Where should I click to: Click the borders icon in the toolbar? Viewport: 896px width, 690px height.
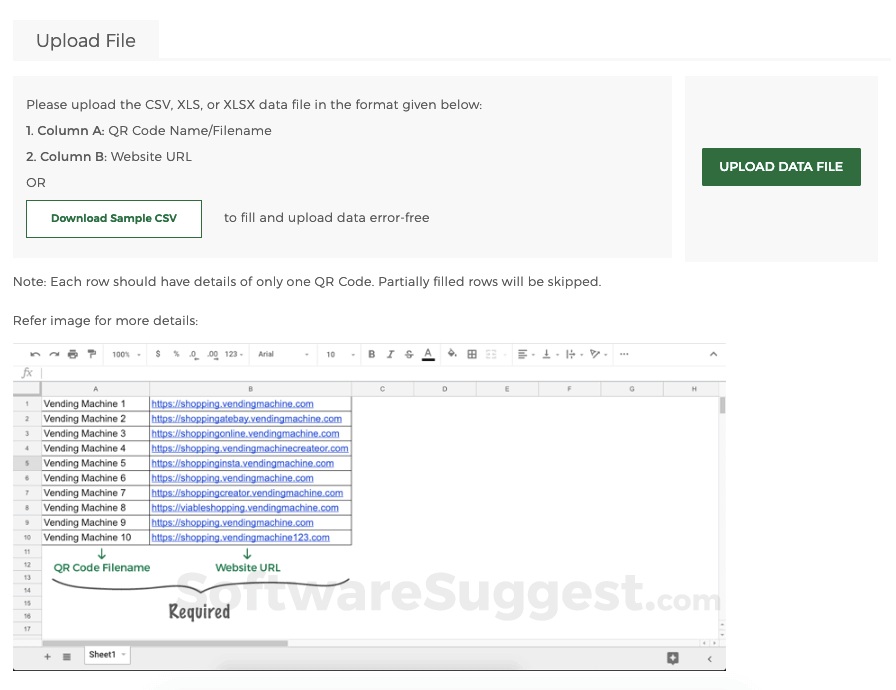coord(470,354)
